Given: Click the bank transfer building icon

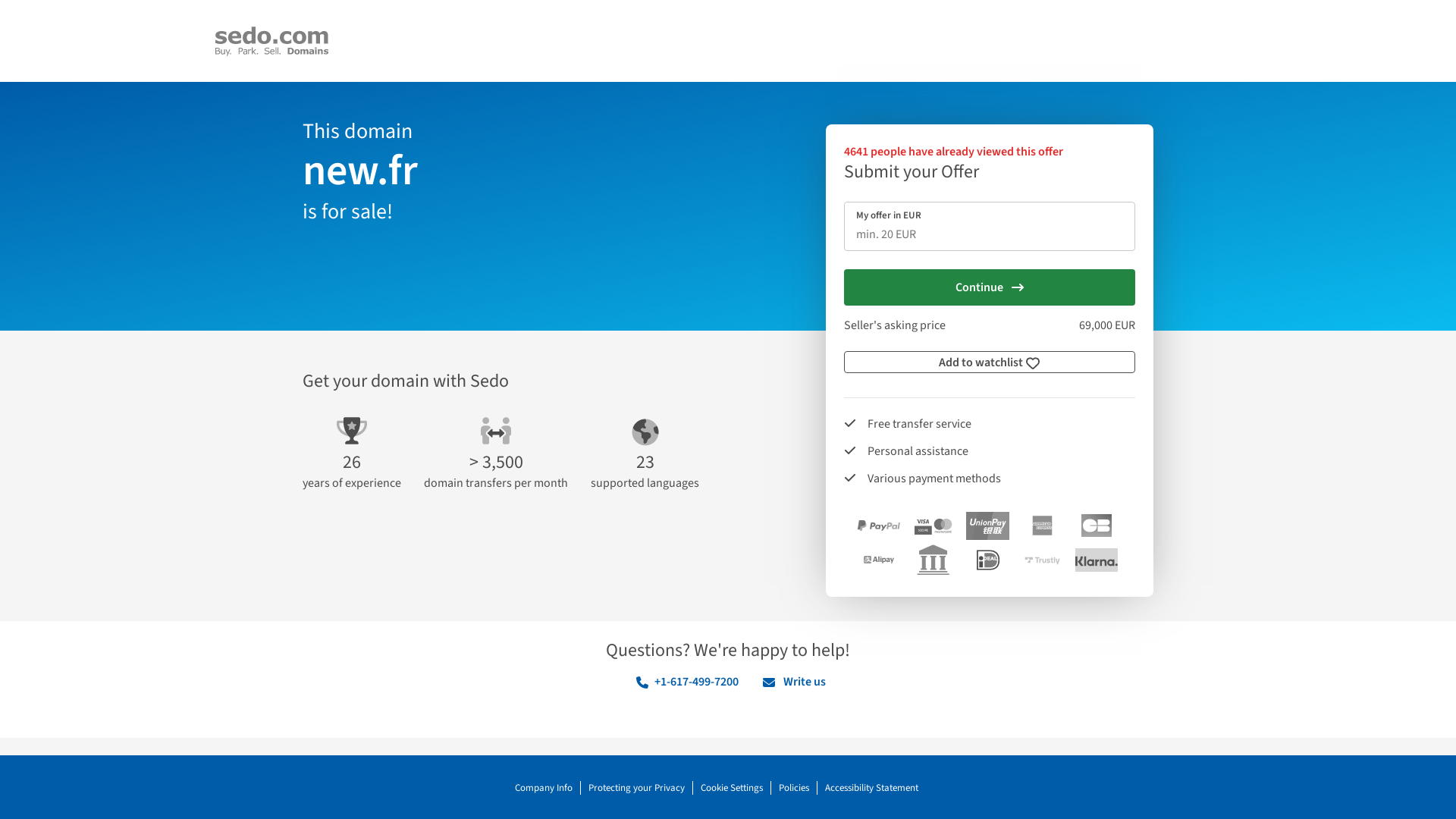Looking at the screenshot, I should click(933, 560).
